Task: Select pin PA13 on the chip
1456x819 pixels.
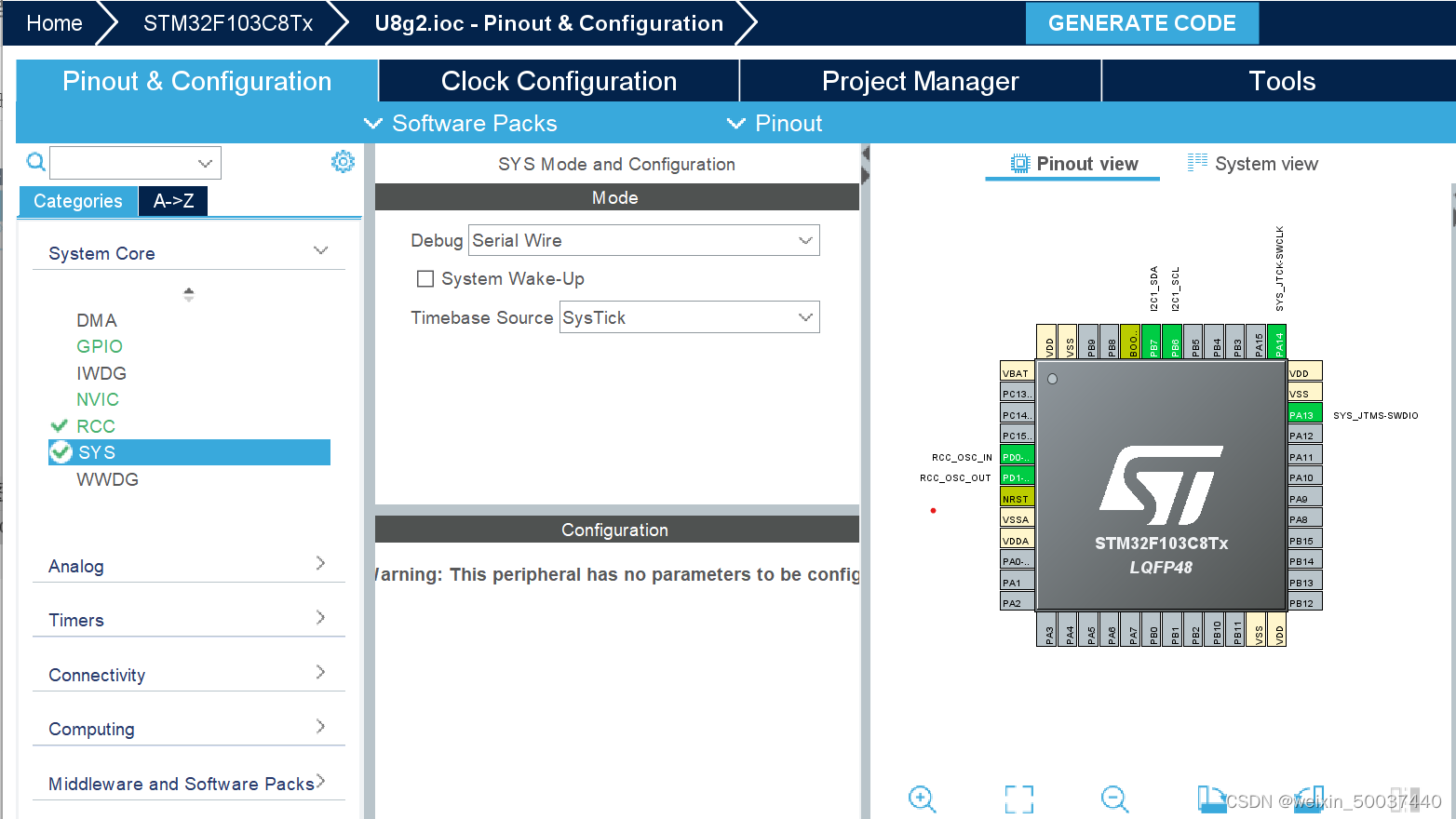Action: (x=1304, y=415)
